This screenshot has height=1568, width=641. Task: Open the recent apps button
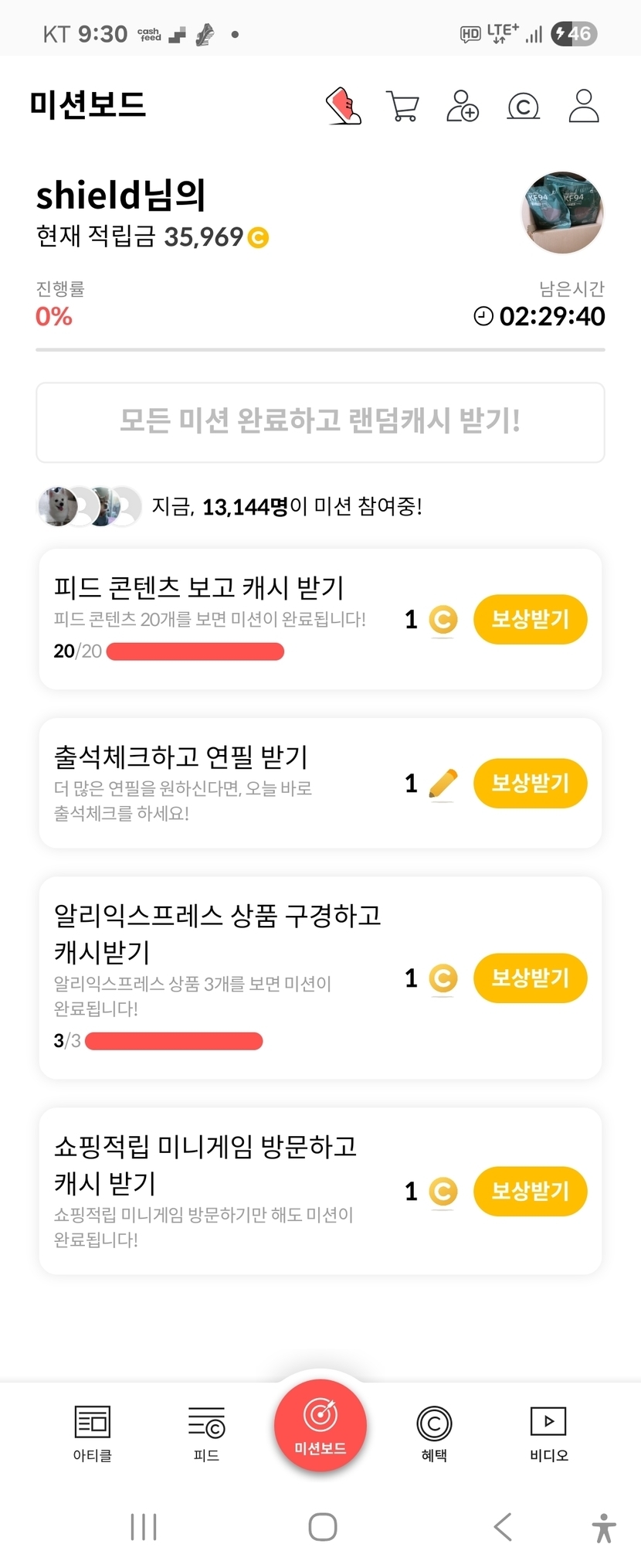[144, 1527]
